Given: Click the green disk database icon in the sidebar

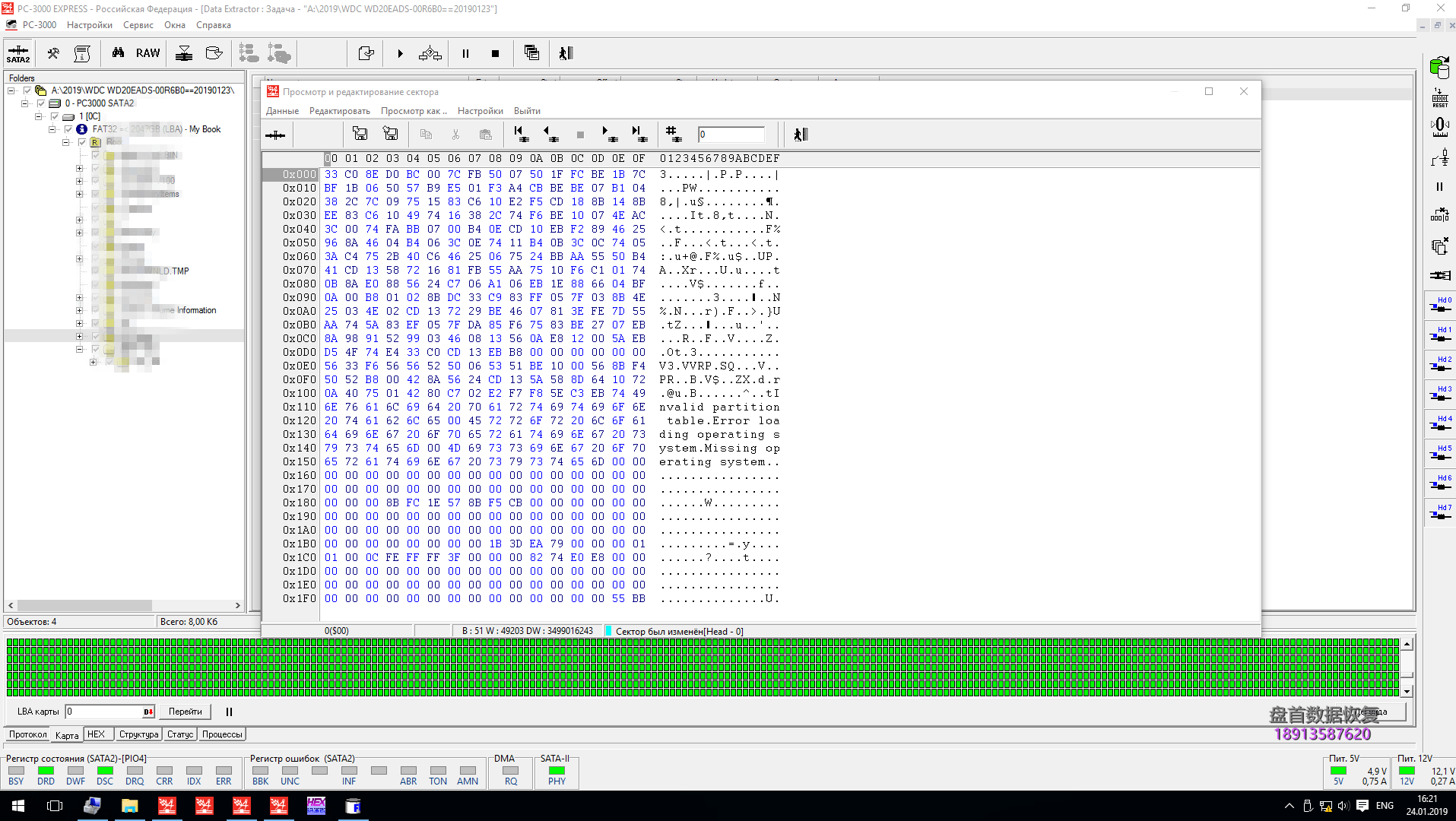Looking at the screenshot, I should coord(1439,68).
